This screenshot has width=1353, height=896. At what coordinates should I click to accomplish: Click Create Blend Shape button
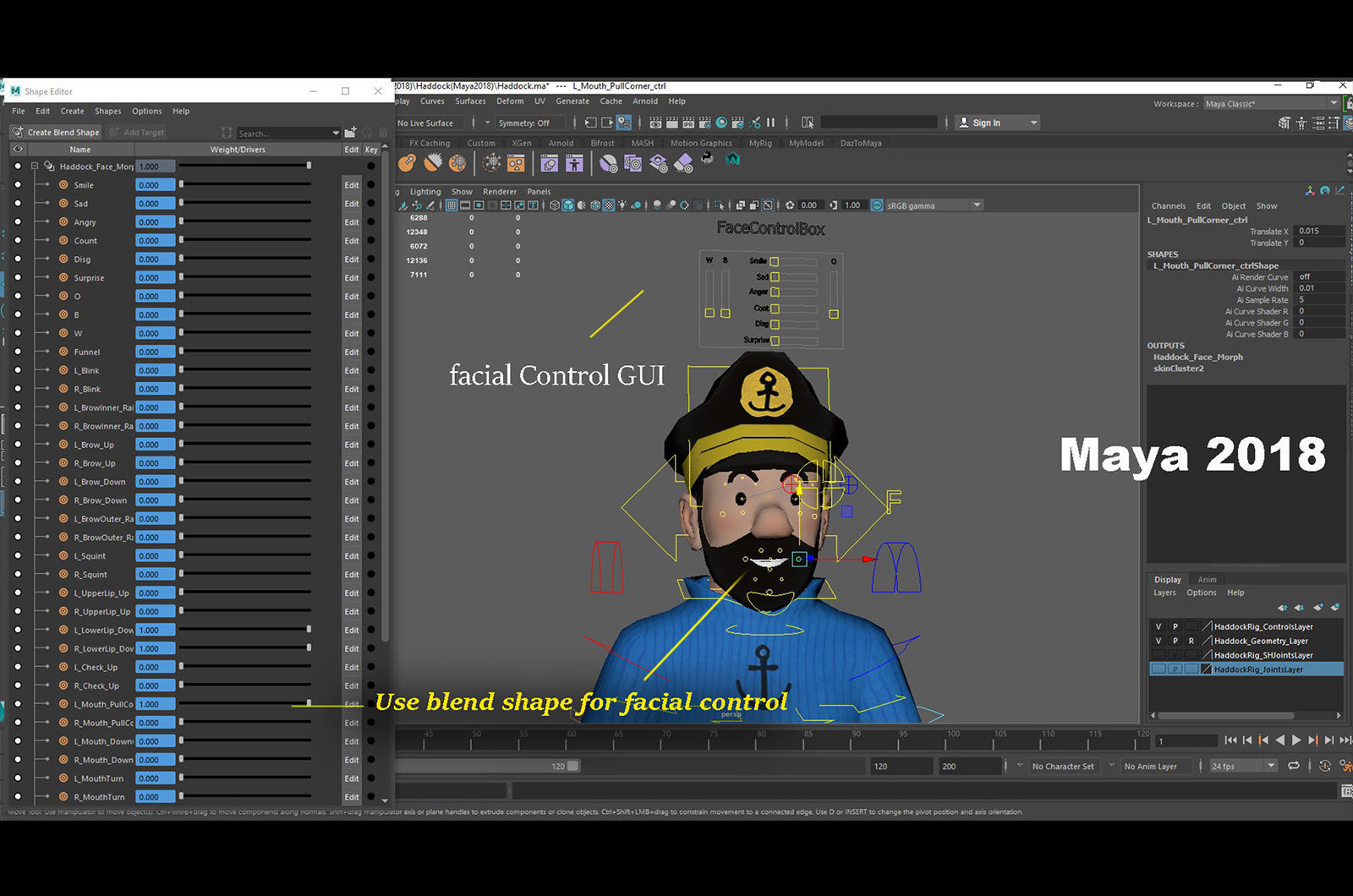pyautogui.click(x=56, y=132)
